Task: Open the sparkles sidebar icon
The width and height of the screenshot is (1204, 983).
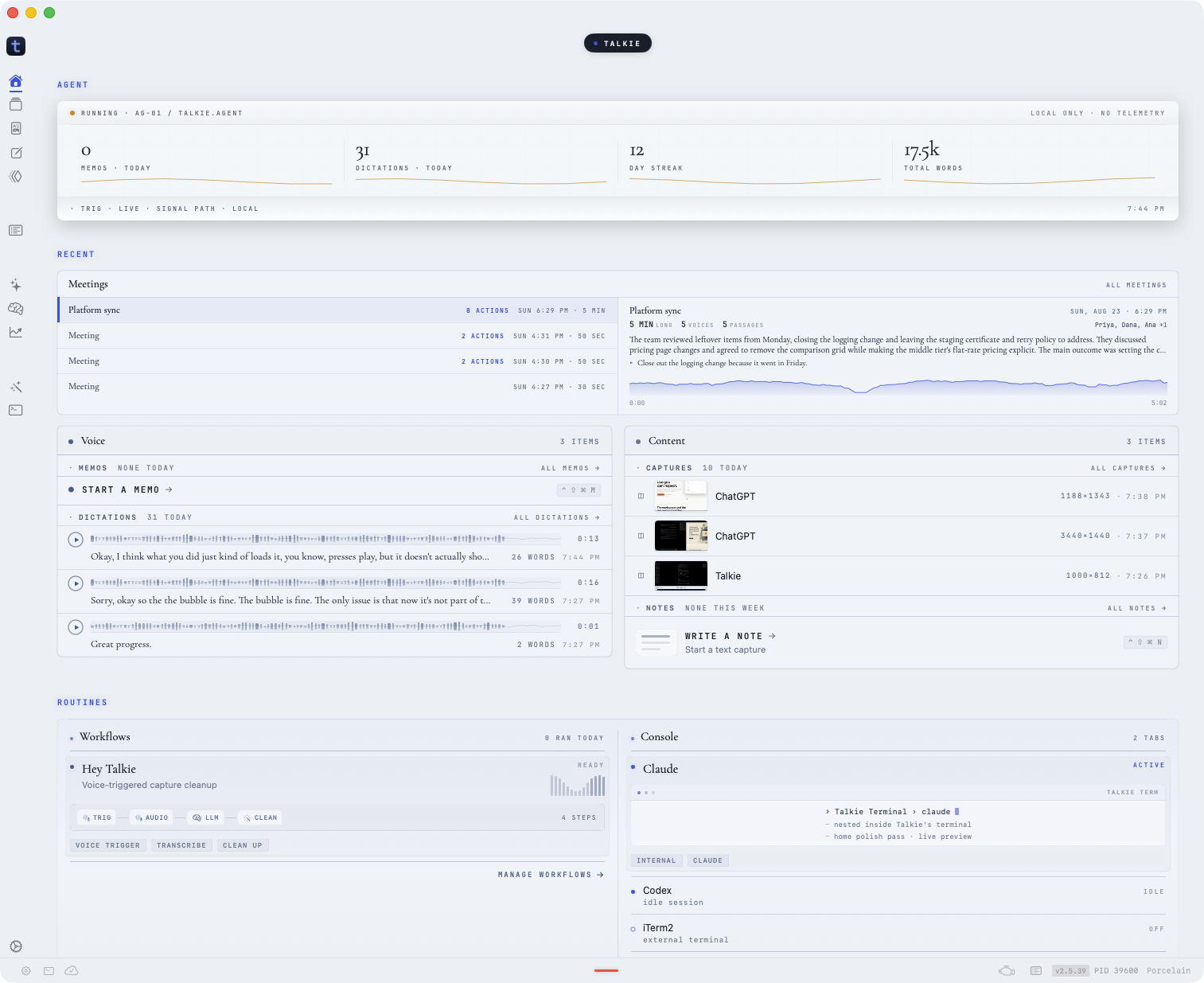Action: tap(16, 285)
